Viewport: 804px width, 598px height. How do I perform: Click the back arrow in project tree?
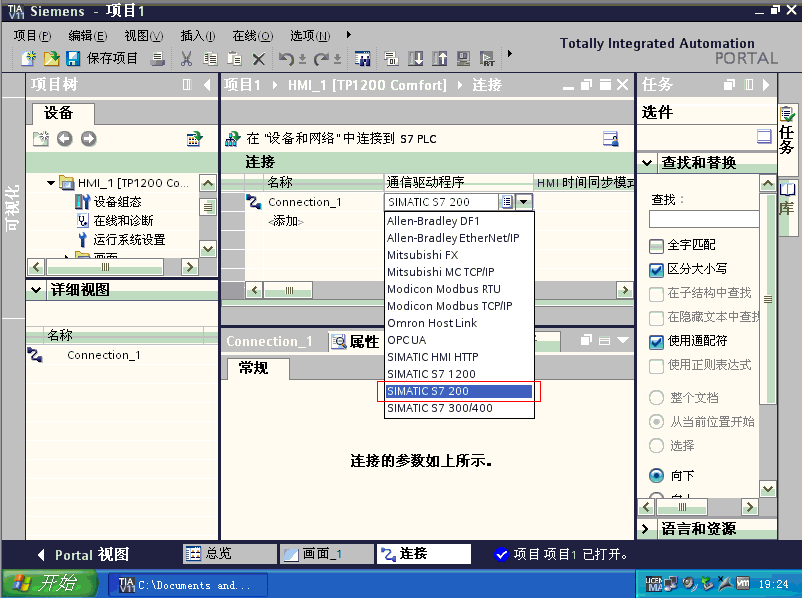coord(65,139)
